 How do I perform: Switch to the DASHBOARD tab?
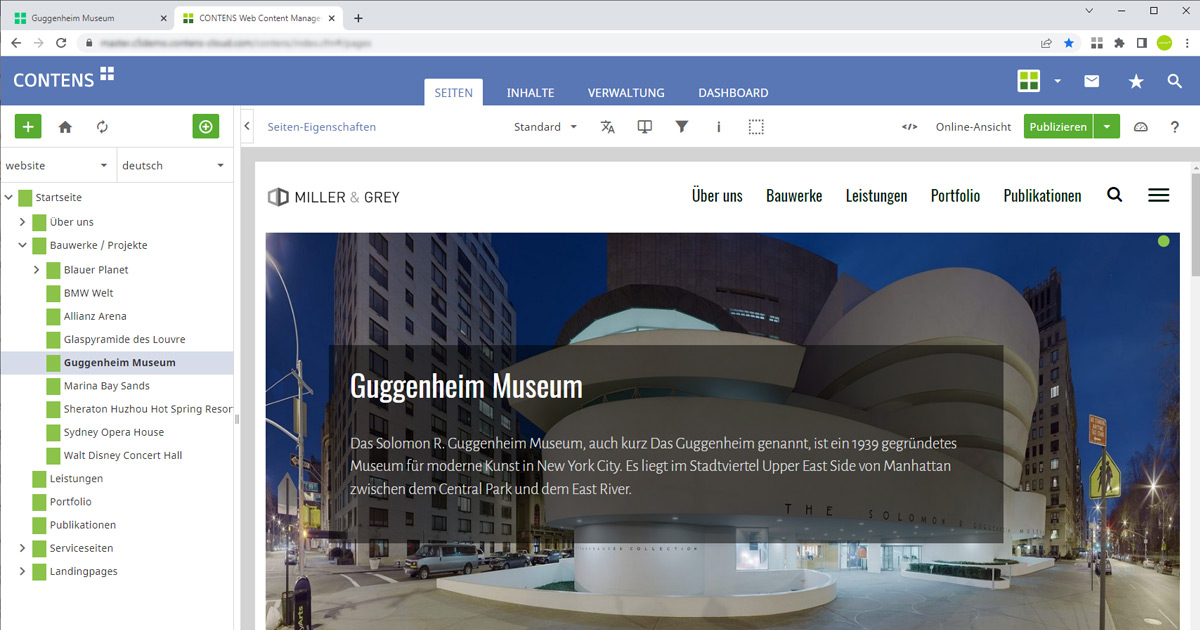pos(733,92)
